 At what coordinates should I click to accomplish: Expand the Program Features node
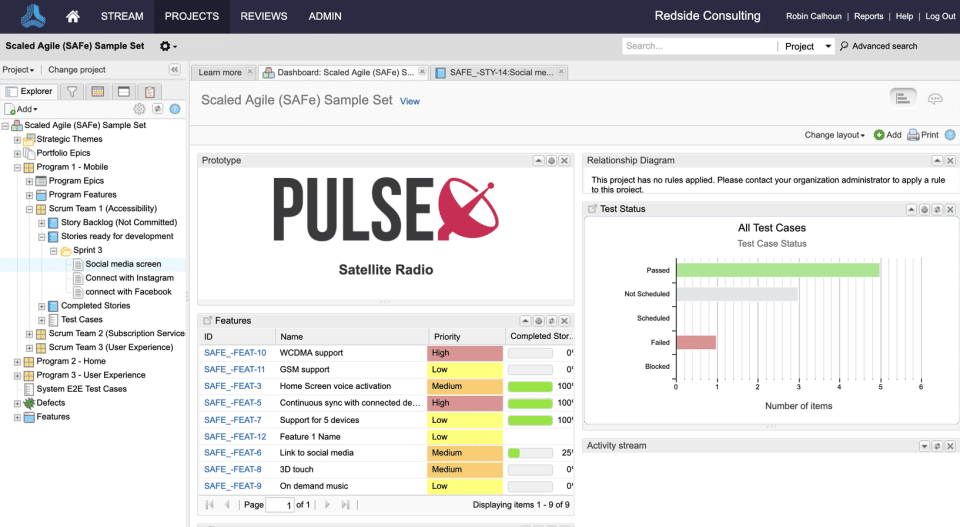pyautogui.click(x=29, y=195)
